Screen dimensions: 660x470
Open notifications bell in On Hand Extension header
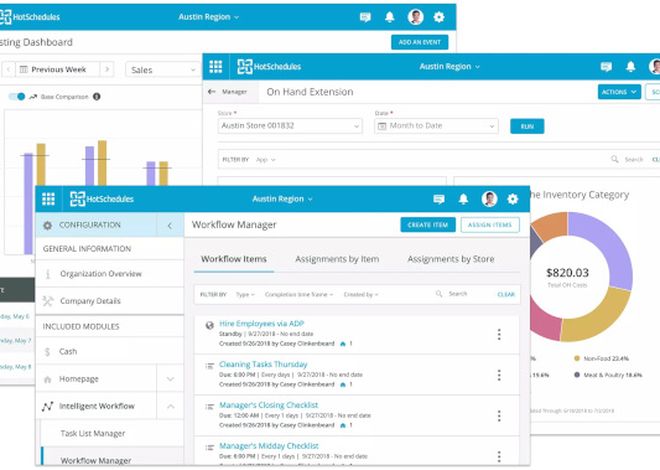point(631,66)
